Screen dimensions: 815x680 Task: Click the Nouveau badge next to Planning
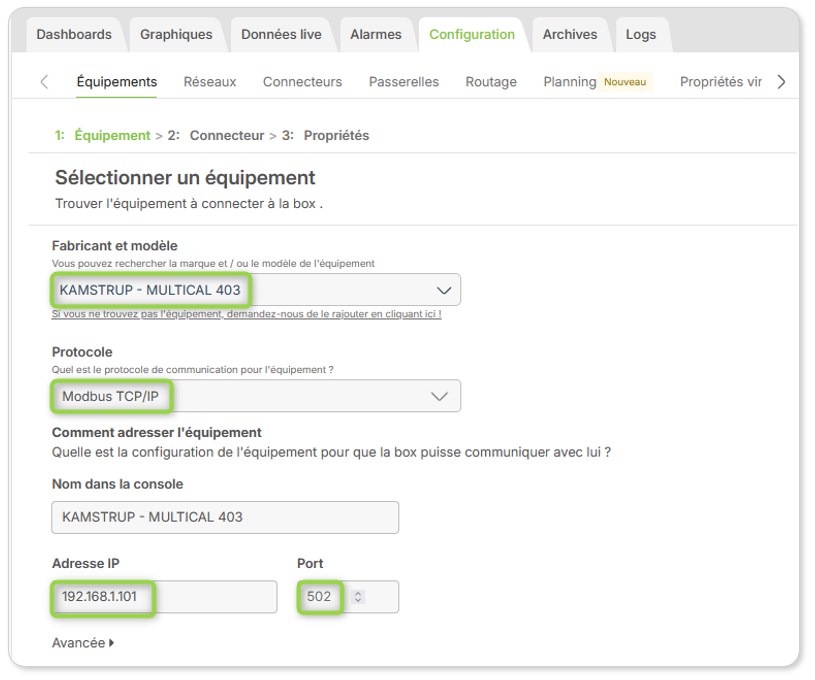pyautogui.click(x=625, y=82)
